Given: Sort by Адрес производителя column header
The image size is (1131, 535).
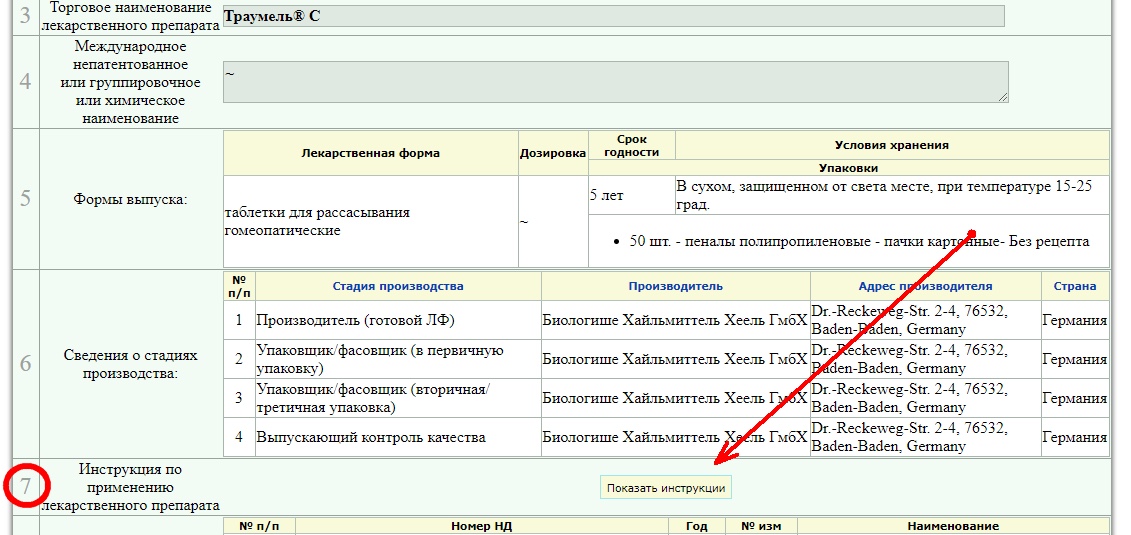Looking at the screenshot, I should [925, 286].
